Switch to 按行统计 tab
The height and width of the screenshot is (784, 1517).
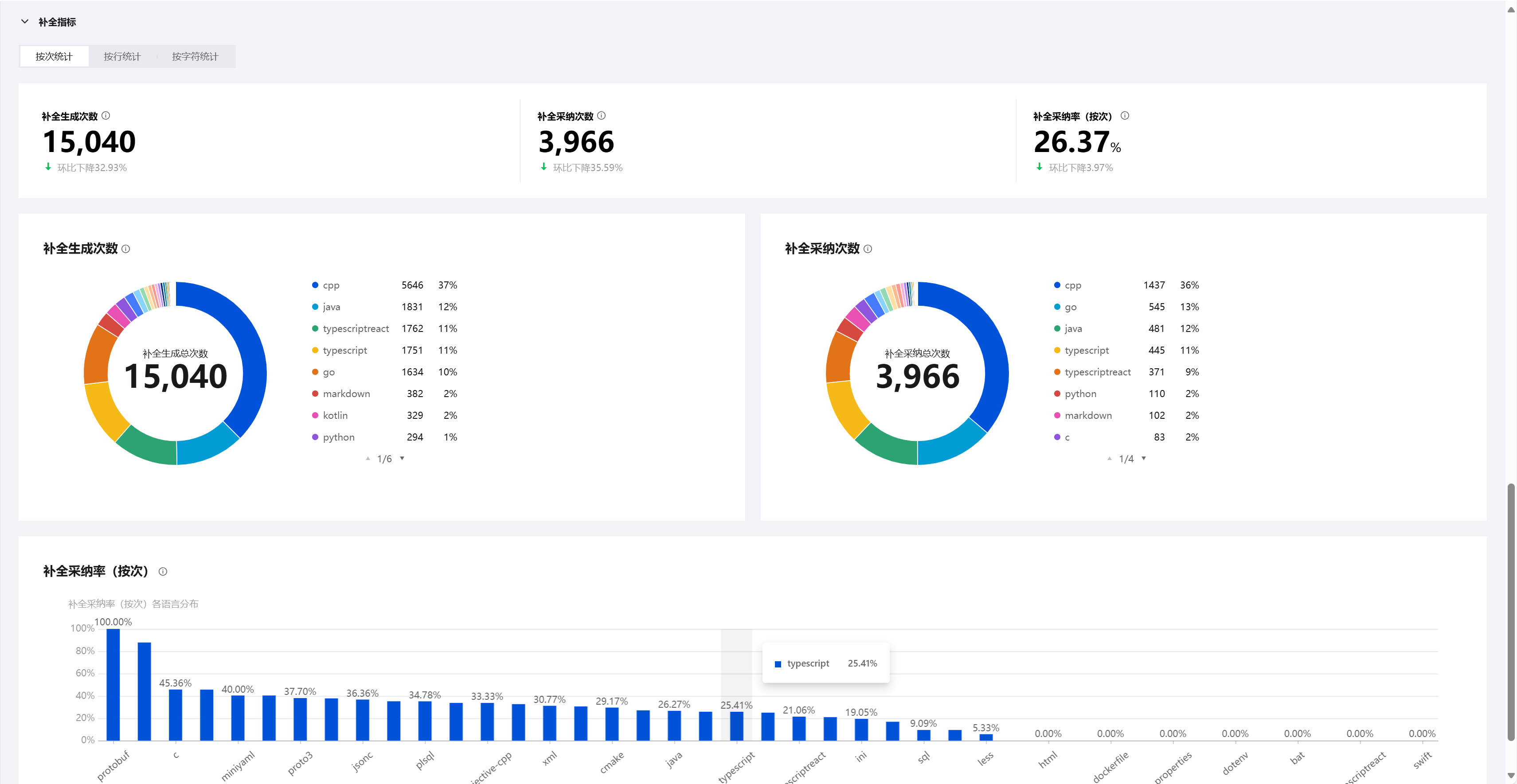click(x=122, y=56)
